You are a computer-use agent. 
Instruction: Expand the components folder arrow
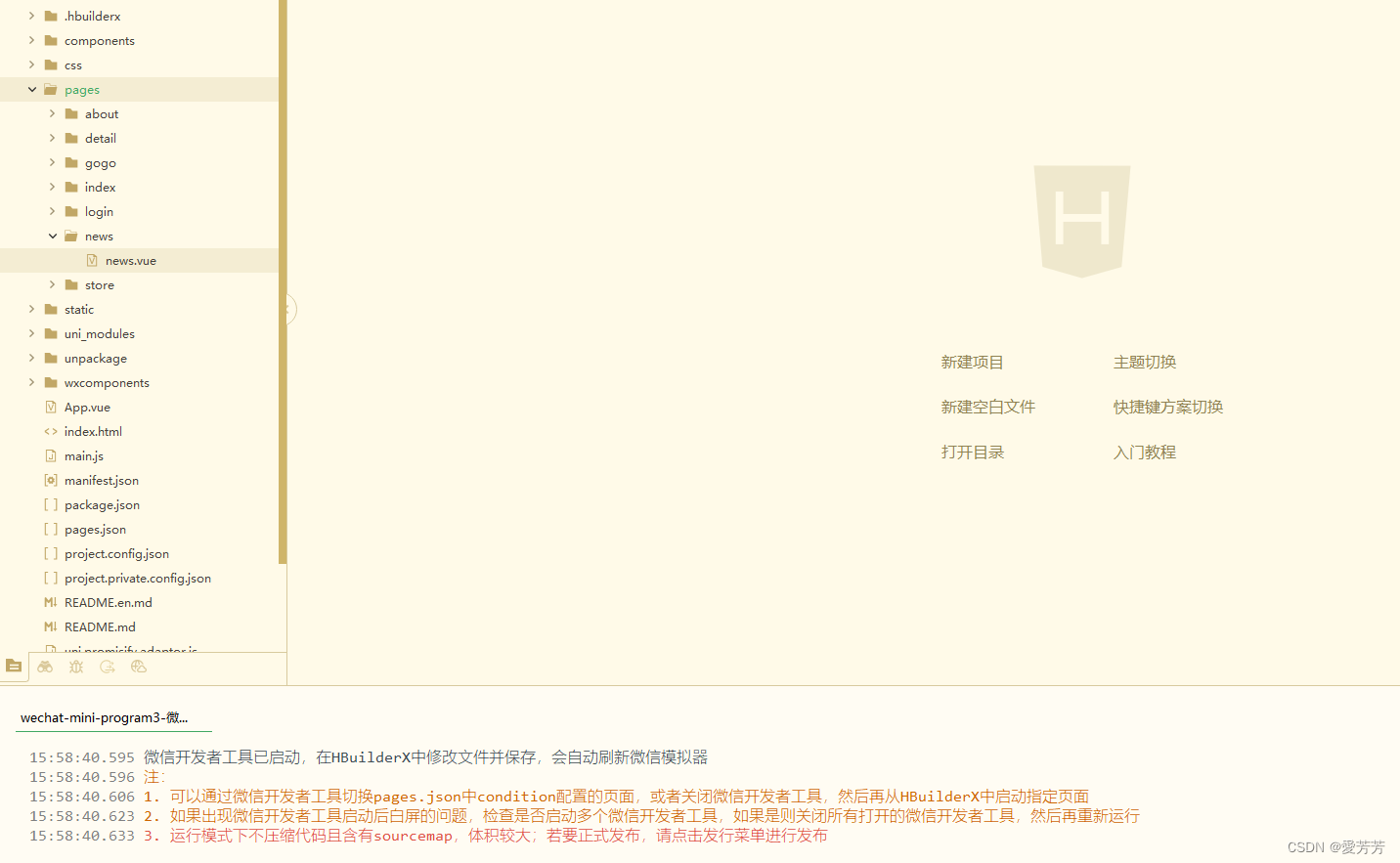(31, 40)
